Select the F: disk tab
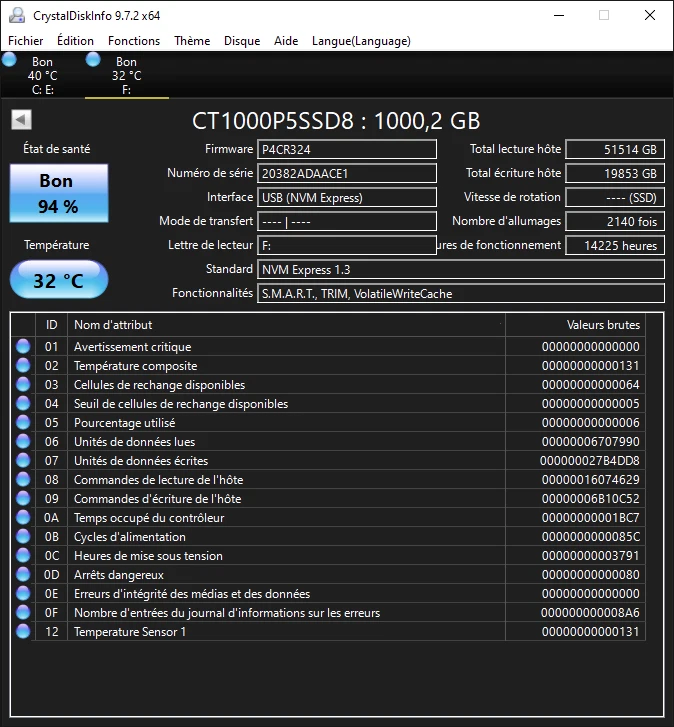This screenshot has width=674, height=727. point(127,75)
